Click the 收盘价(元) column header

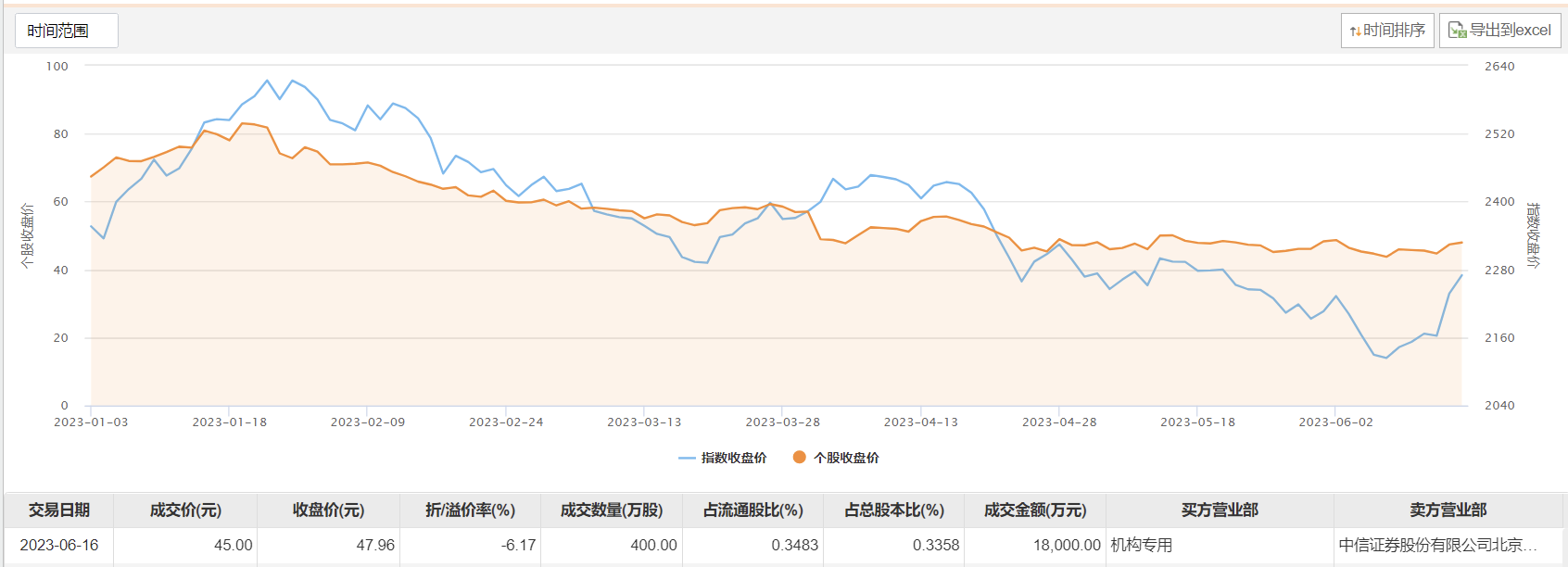tap(328, 510)
